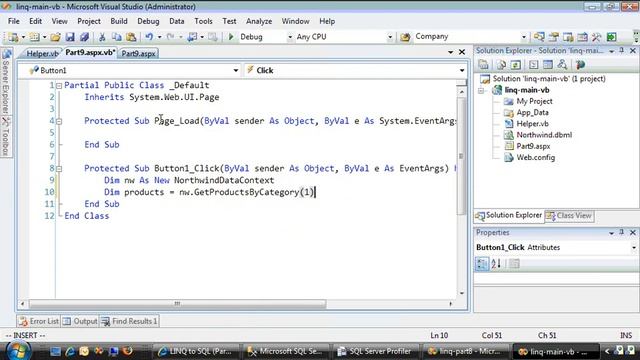Click the Paste toolbar icon
Image resolution: width=640 pixels, height=360 pixels.
coord(131,37)
